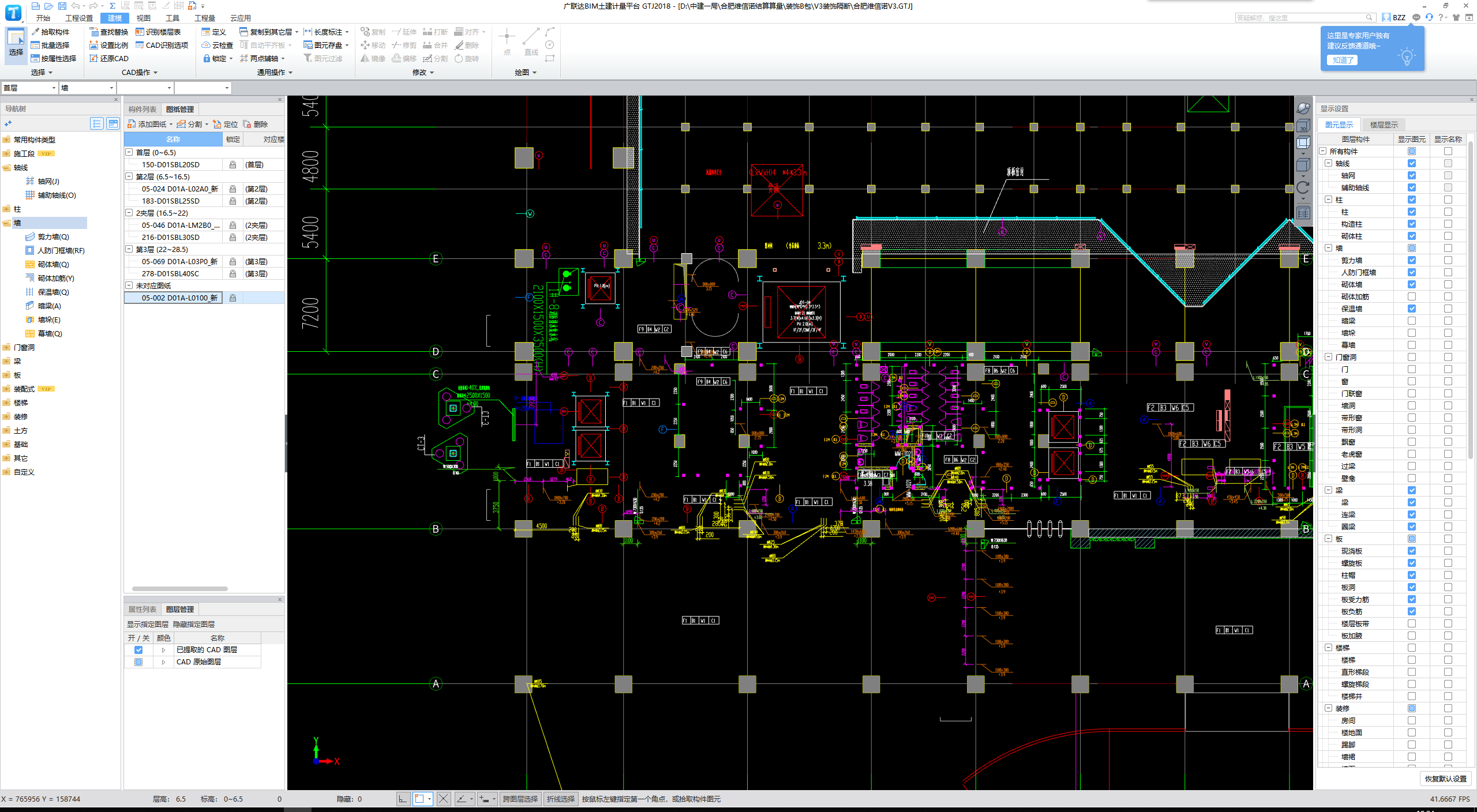Screen dimensions: 1477x812
Task: Switch to 楼层显示 tab
Action: pos(1384,125)
